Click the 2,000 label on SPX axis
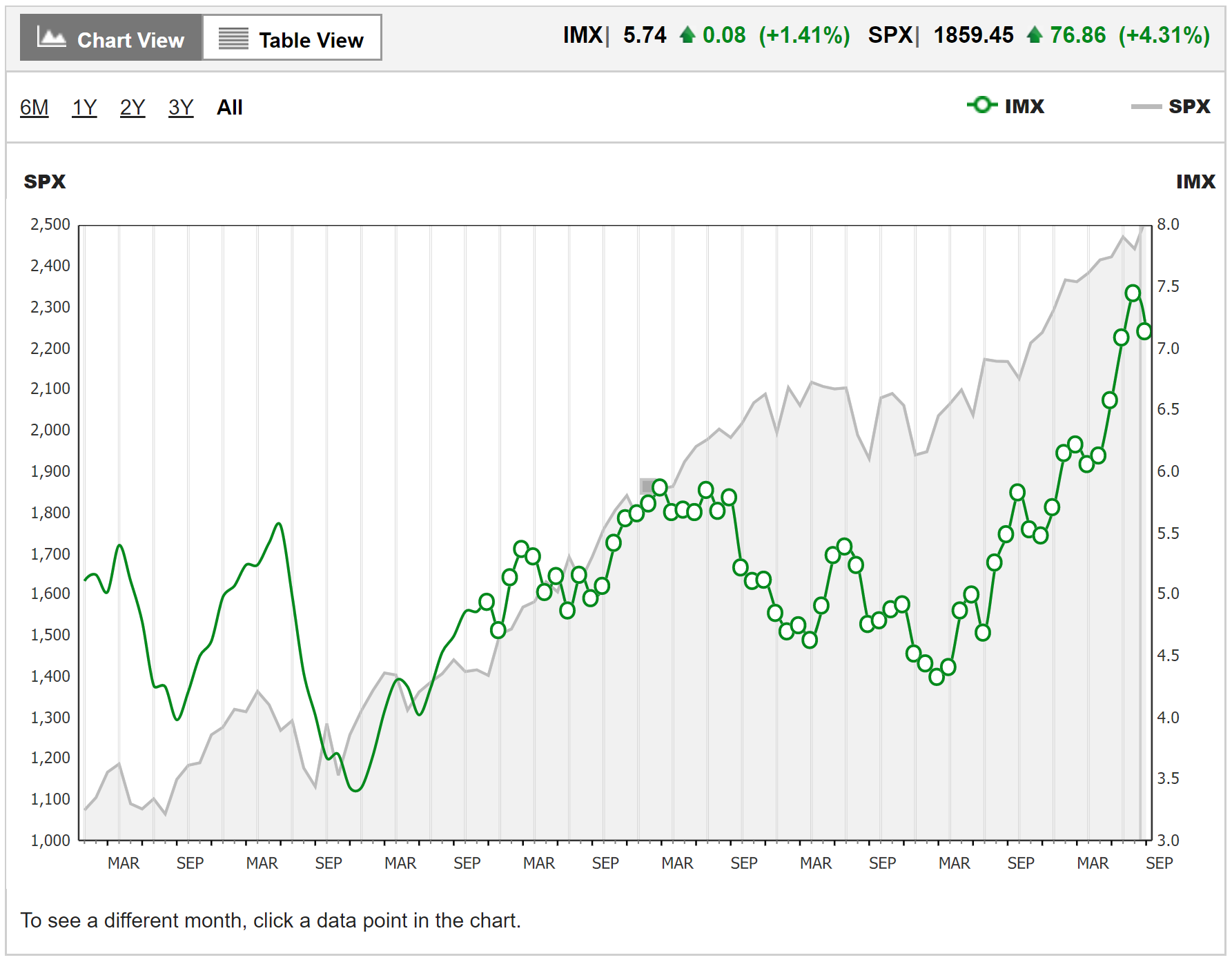Screen dimensions: 1232x962 50,430
